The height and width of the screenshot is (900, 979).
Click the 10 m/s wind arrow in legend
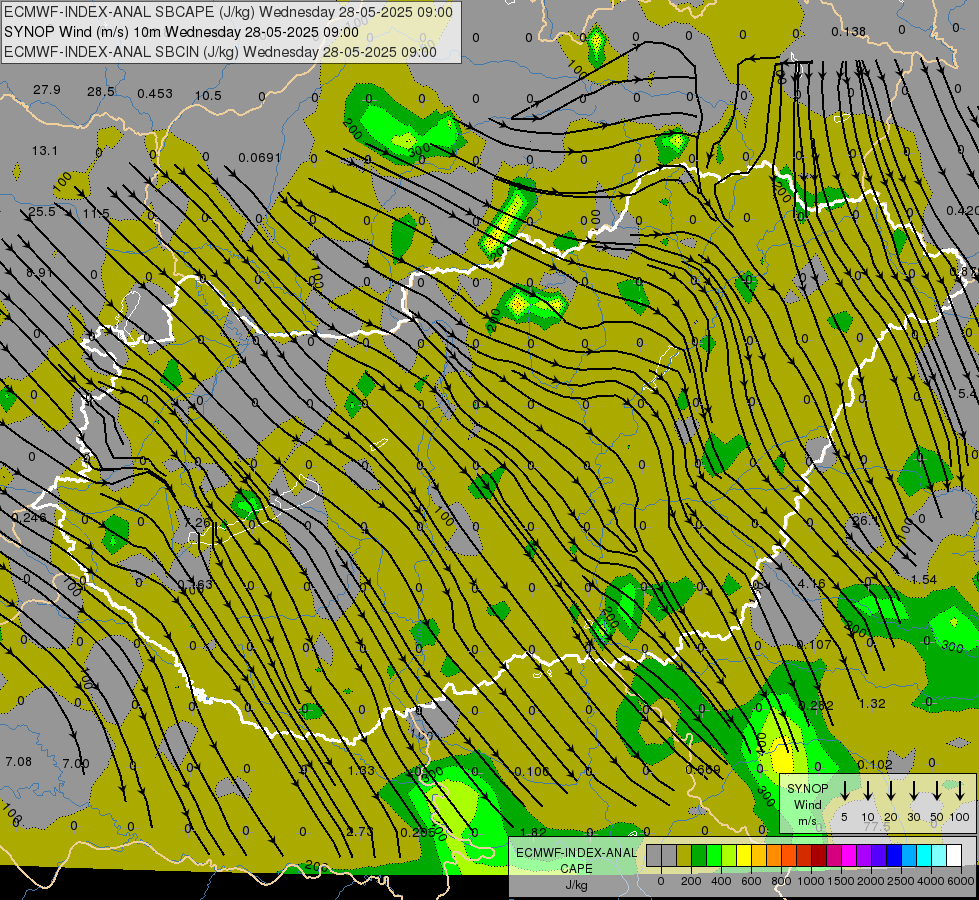[867, 790]
